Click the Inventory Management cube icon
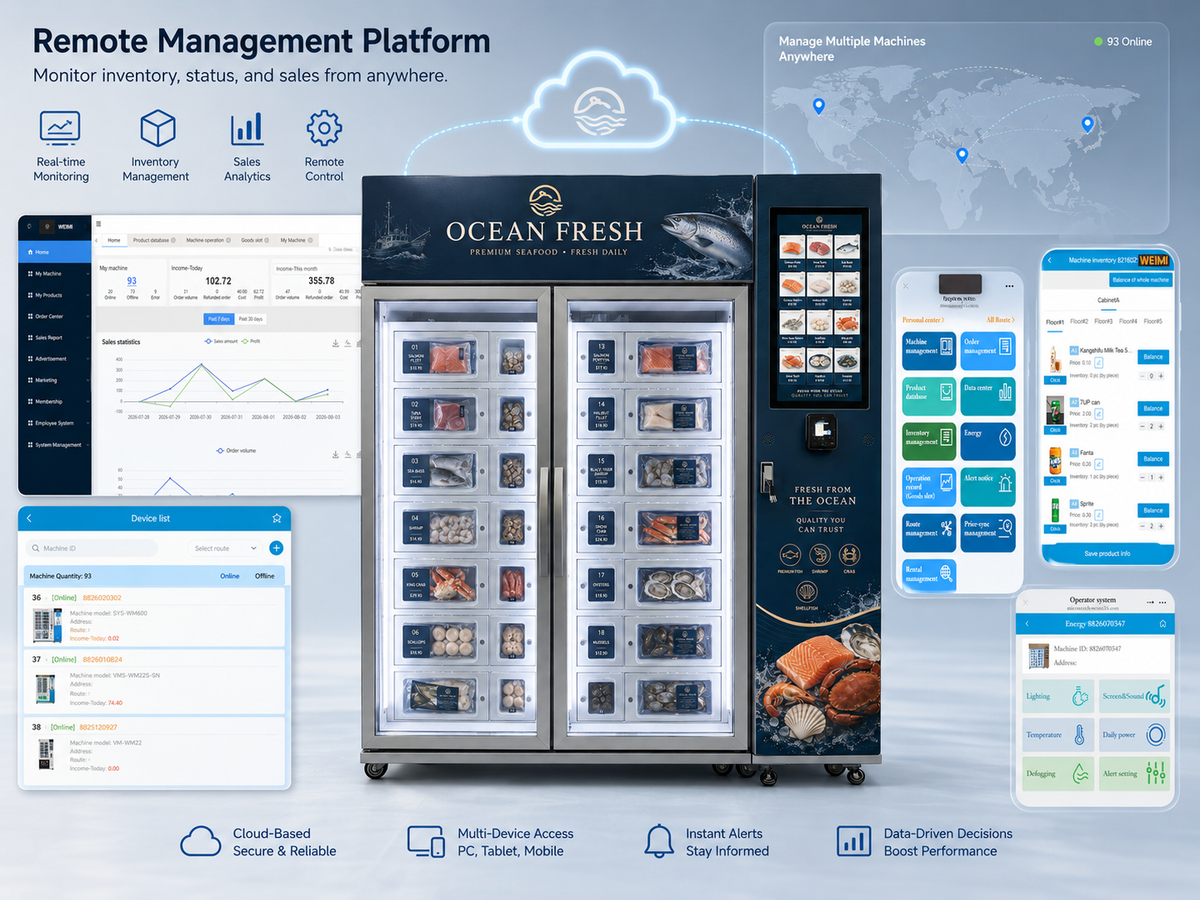The image size is (1200, 900). tap(157, 128)
